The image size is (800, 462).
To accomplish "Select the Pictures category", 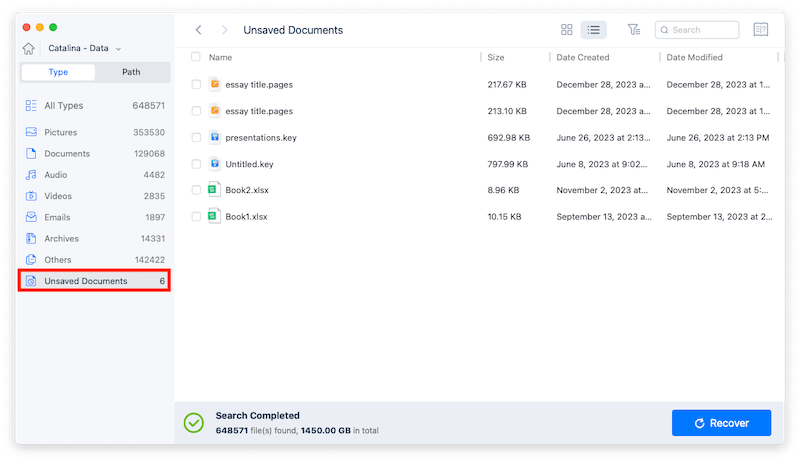I will point(94,132).
